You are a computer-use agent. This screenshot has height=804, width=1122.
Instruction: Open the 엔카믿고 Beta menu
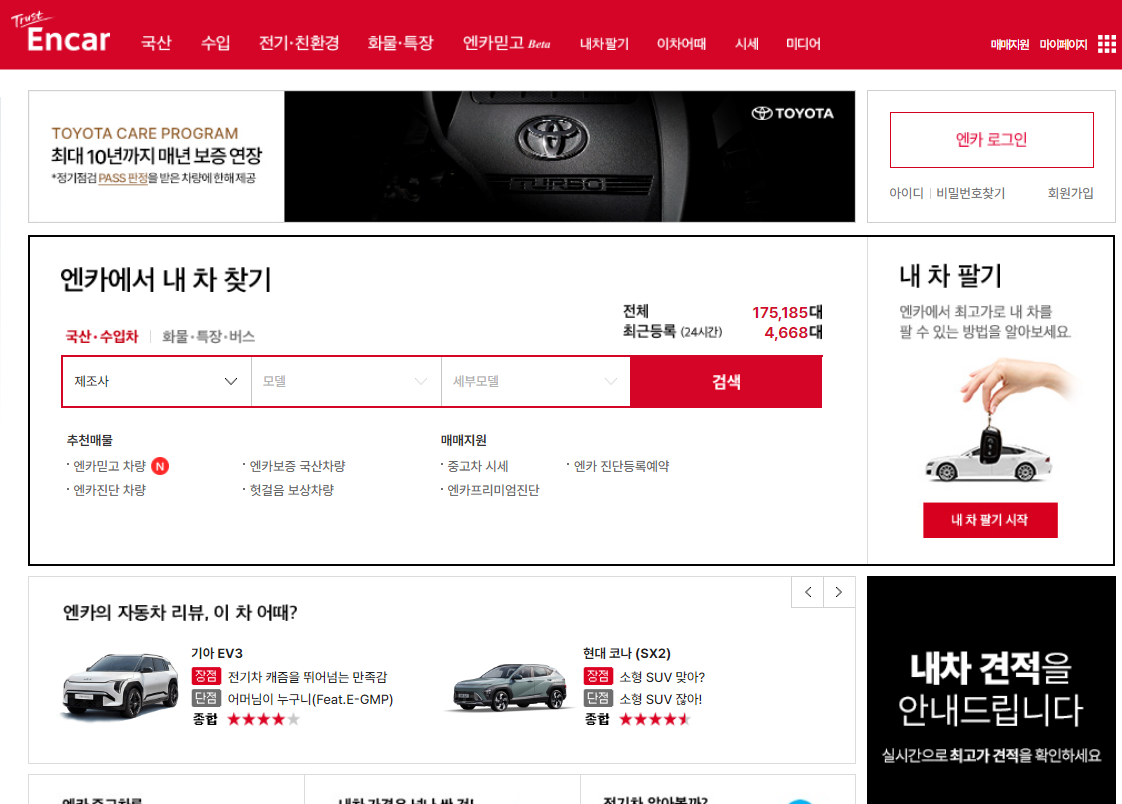tap(507, 43)
